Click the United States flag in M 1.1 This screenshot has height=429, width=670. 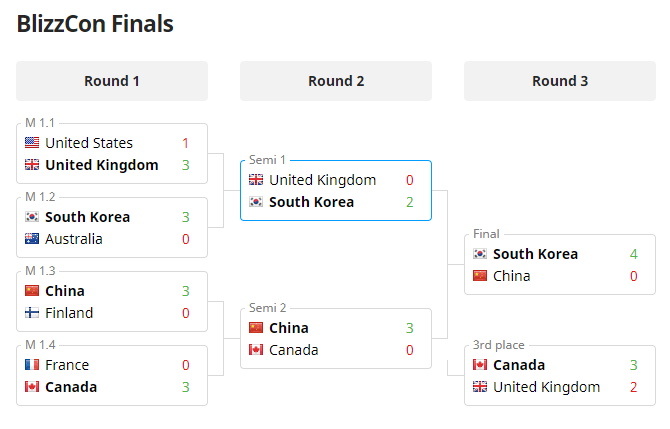pyautogui.click(x=32, y=143)
